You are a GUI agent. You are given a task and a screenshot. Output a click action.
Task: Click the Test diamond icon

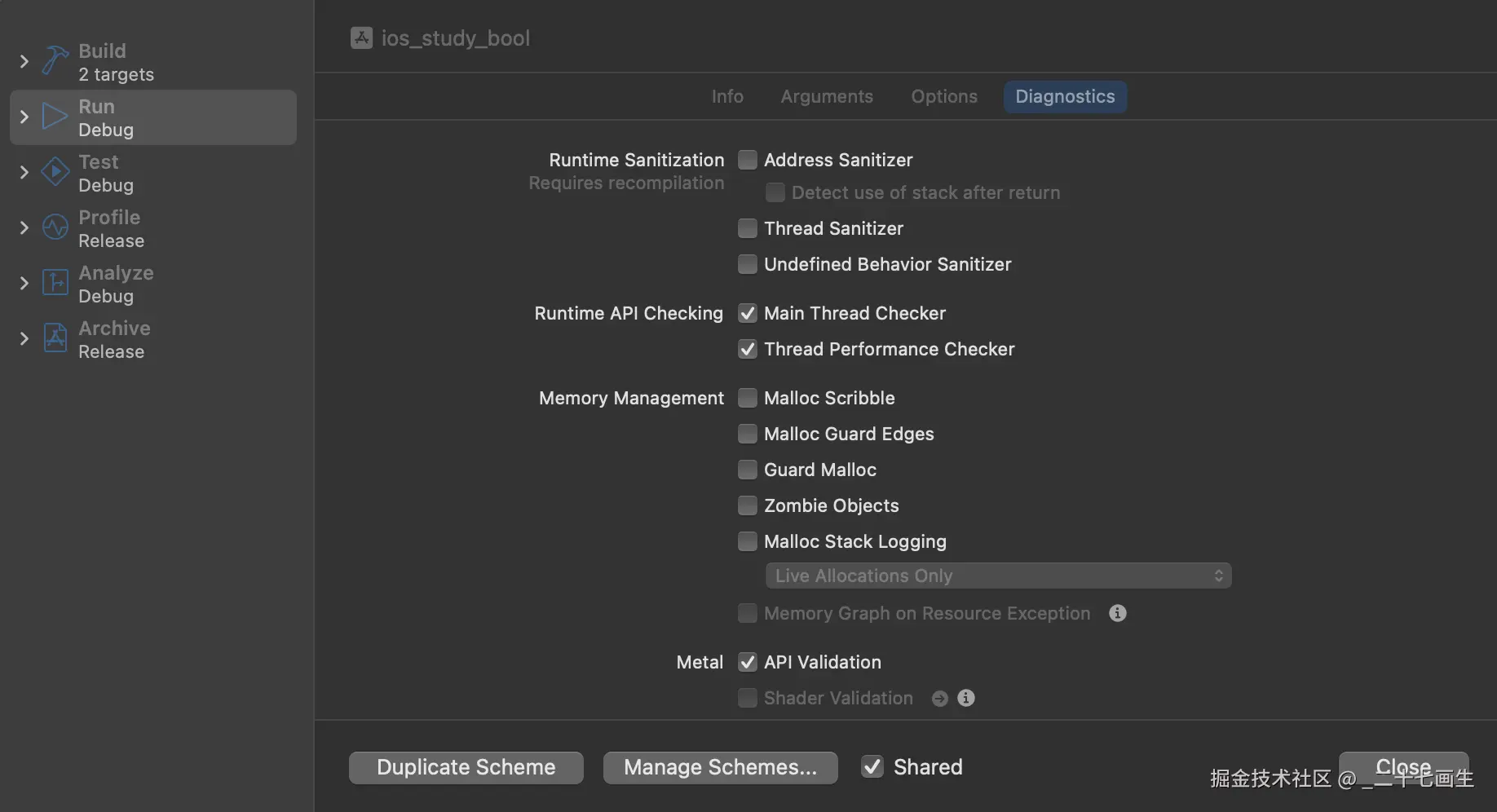(x=55, y=172)
